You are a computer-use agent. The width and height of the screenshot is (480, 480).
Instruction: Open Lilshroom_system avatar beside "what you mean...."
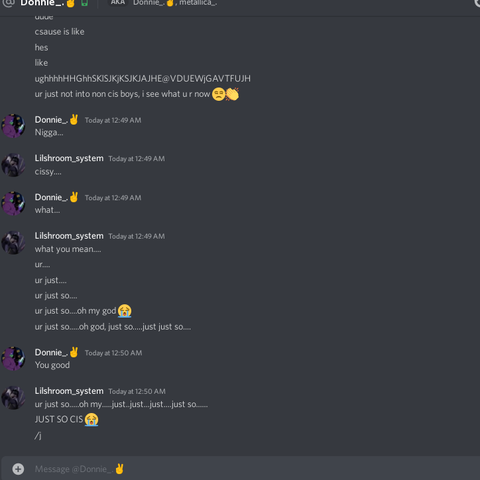pos(13,242)
